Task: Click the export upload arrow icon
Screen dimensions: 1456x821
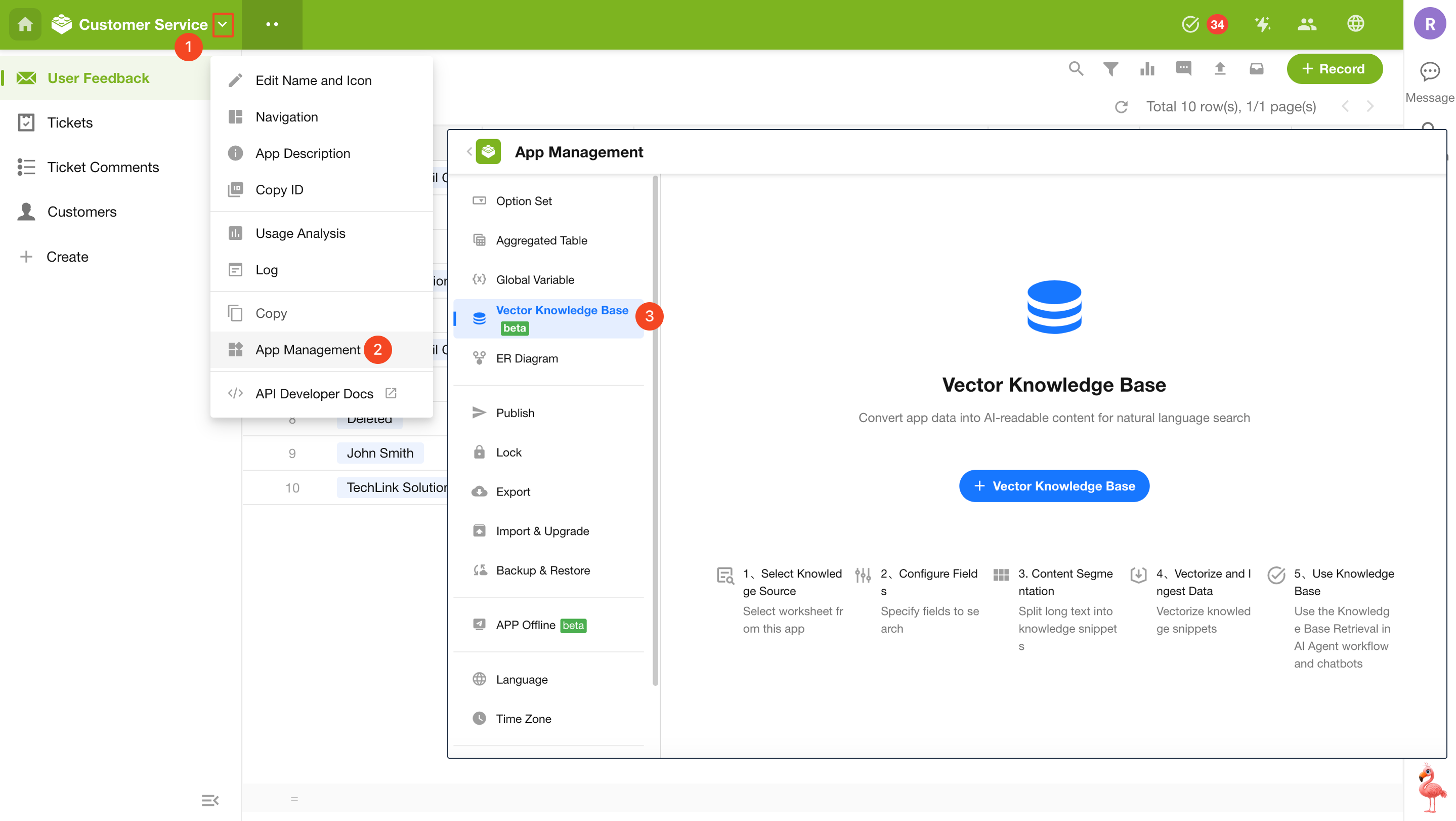Action: (x=1220, y=68)
